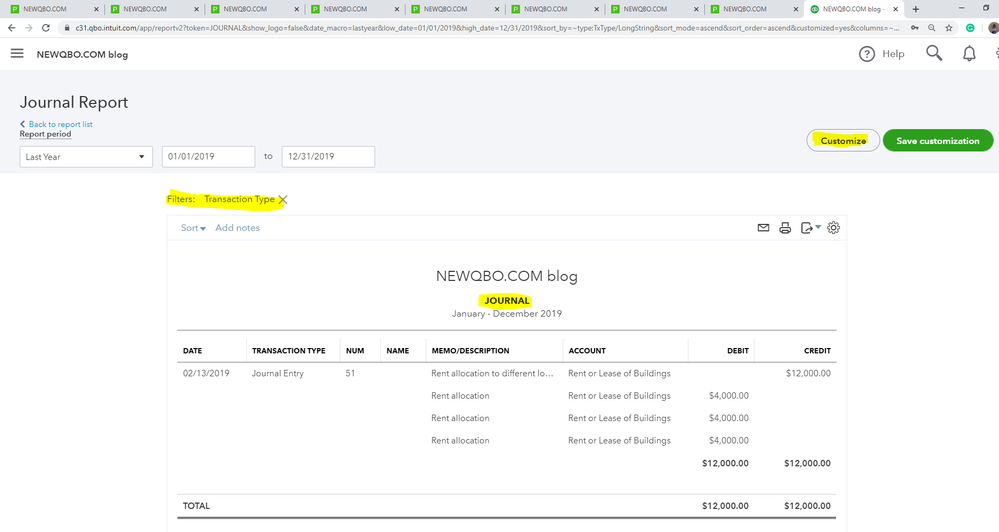
Task: Click the NEWQBO.COM blog report heading
Action: tap(507, 276)
